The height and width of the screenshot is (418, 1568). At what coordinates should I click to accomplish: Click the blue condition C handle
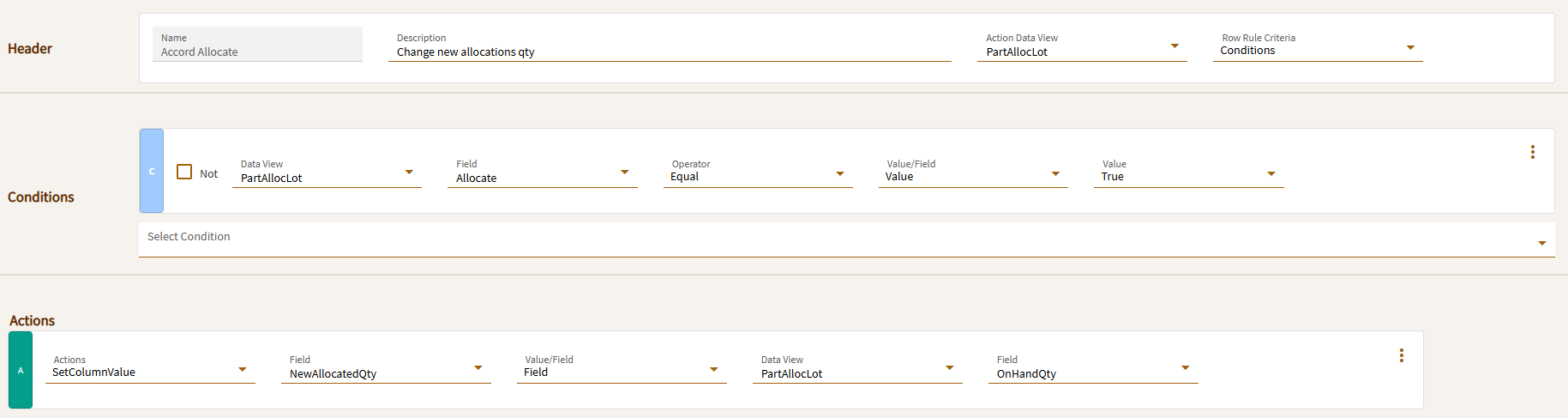152,171
